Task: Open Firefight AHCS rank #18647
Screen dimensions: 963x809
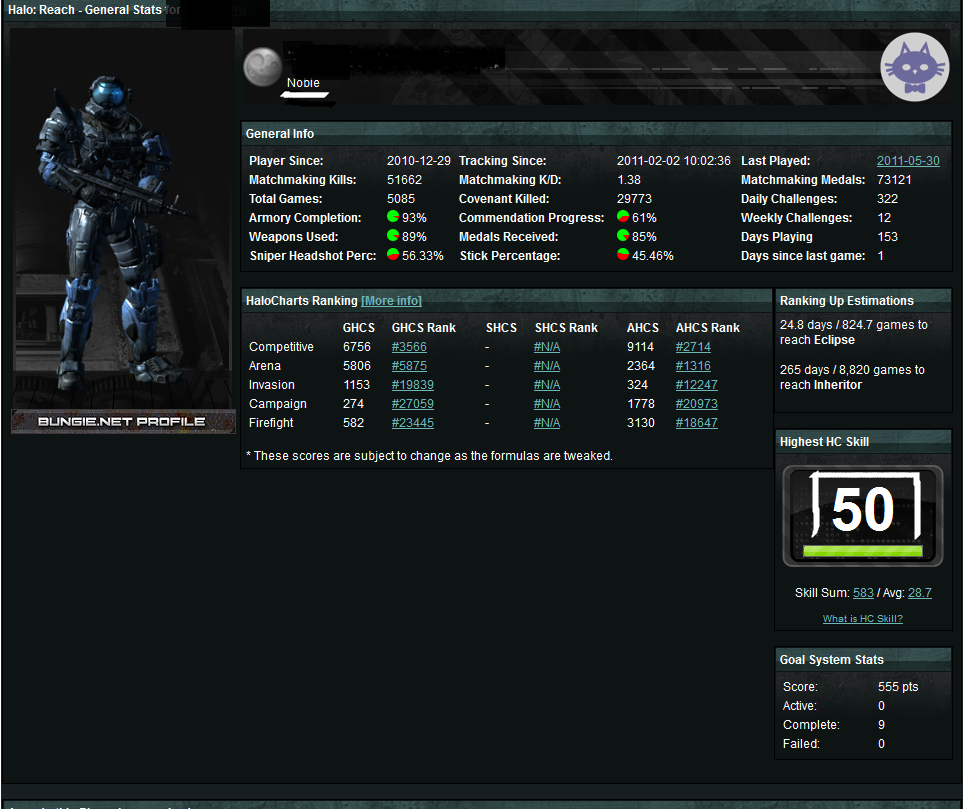Action: [696, 423]
